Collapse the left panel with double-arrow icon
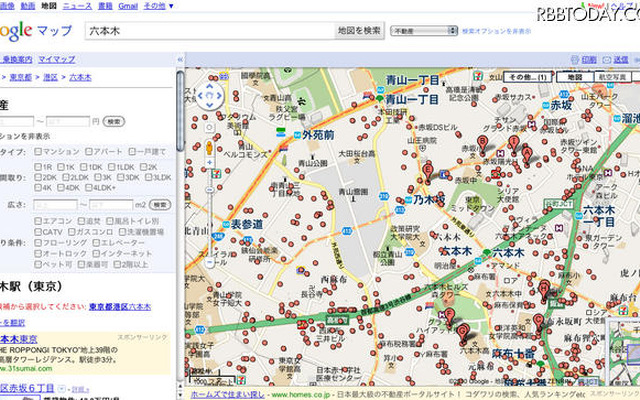This screenshot has height=400, width=640. tap(180, 60)
